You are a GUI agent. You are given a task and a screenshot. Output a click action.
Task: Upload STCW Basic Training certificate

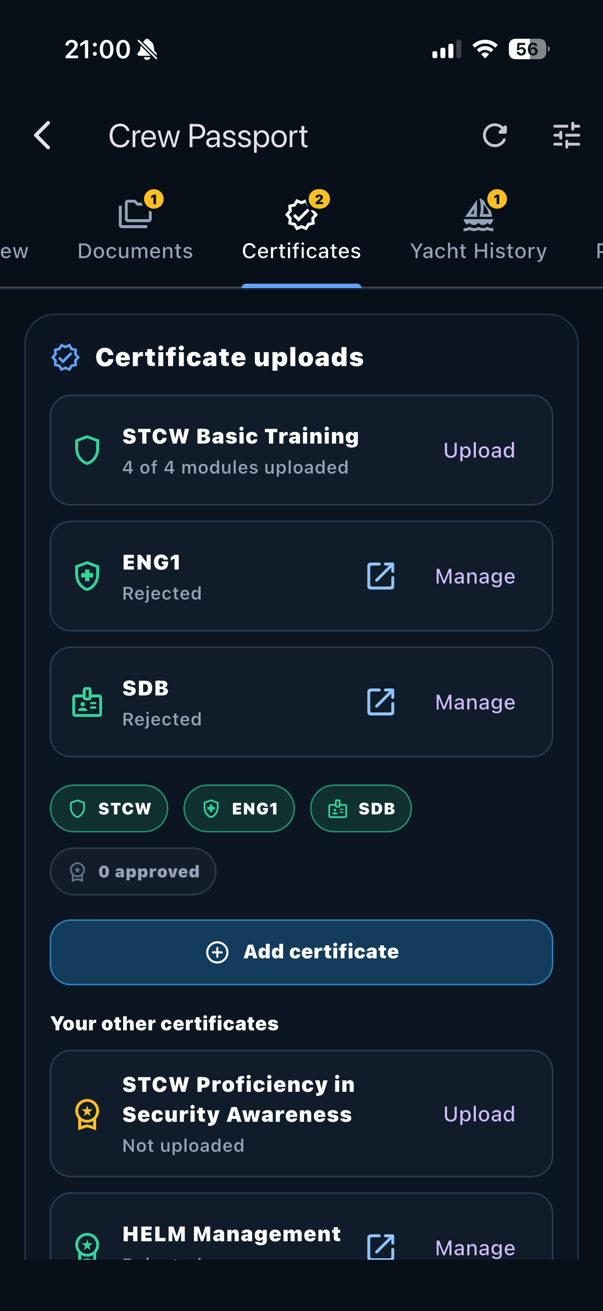(479, 450)
